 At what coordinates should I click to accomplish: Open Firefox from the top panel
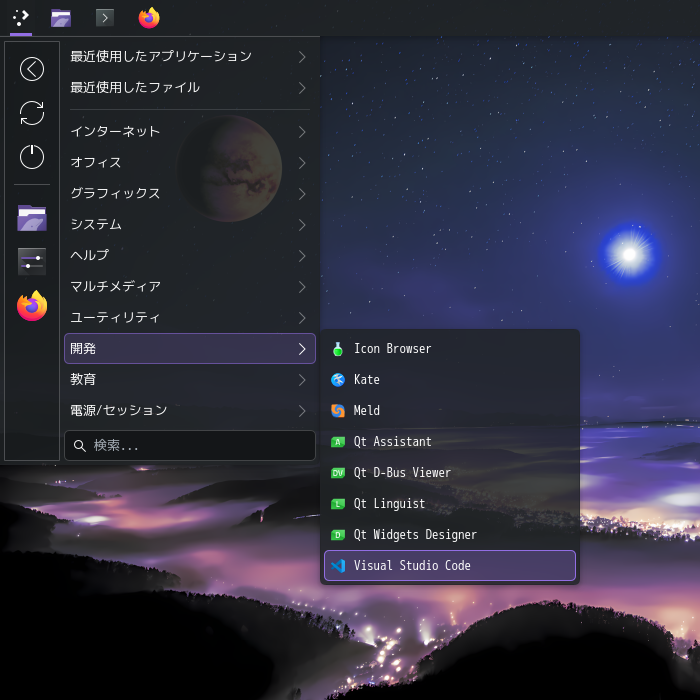coord(149,18)
